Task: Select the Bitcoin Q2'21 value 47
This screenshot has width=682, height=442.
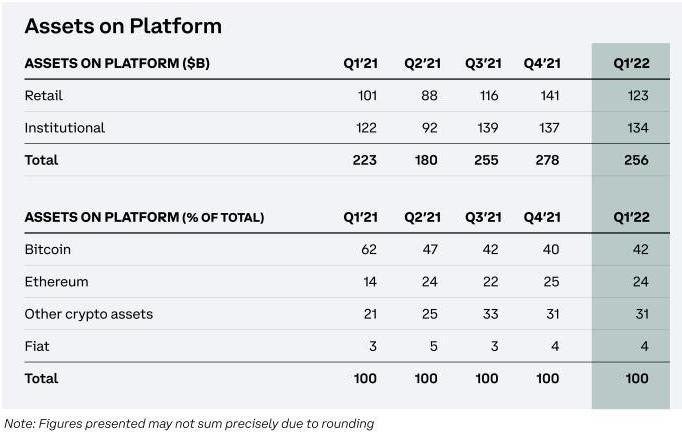Action: [429, 249]
